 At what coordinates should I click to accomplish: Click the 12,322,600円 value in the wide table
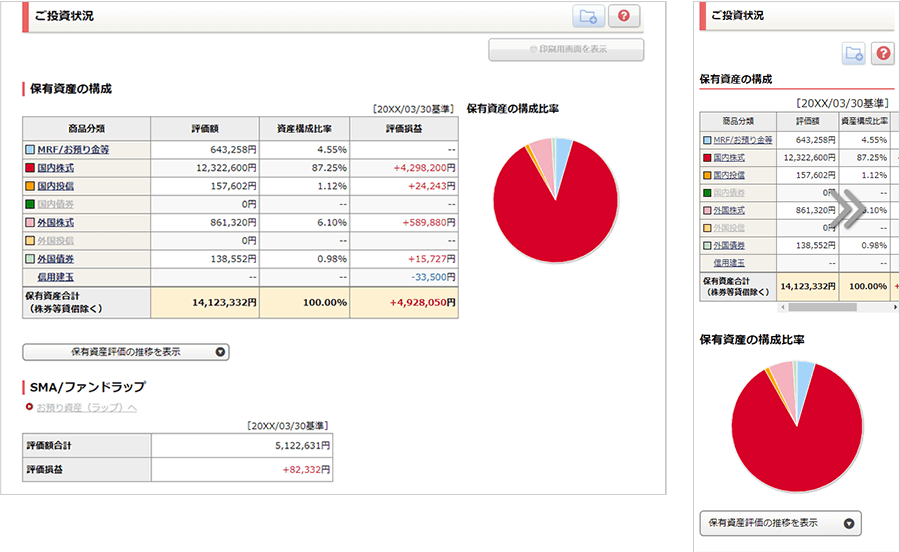(x=226, y=168)
